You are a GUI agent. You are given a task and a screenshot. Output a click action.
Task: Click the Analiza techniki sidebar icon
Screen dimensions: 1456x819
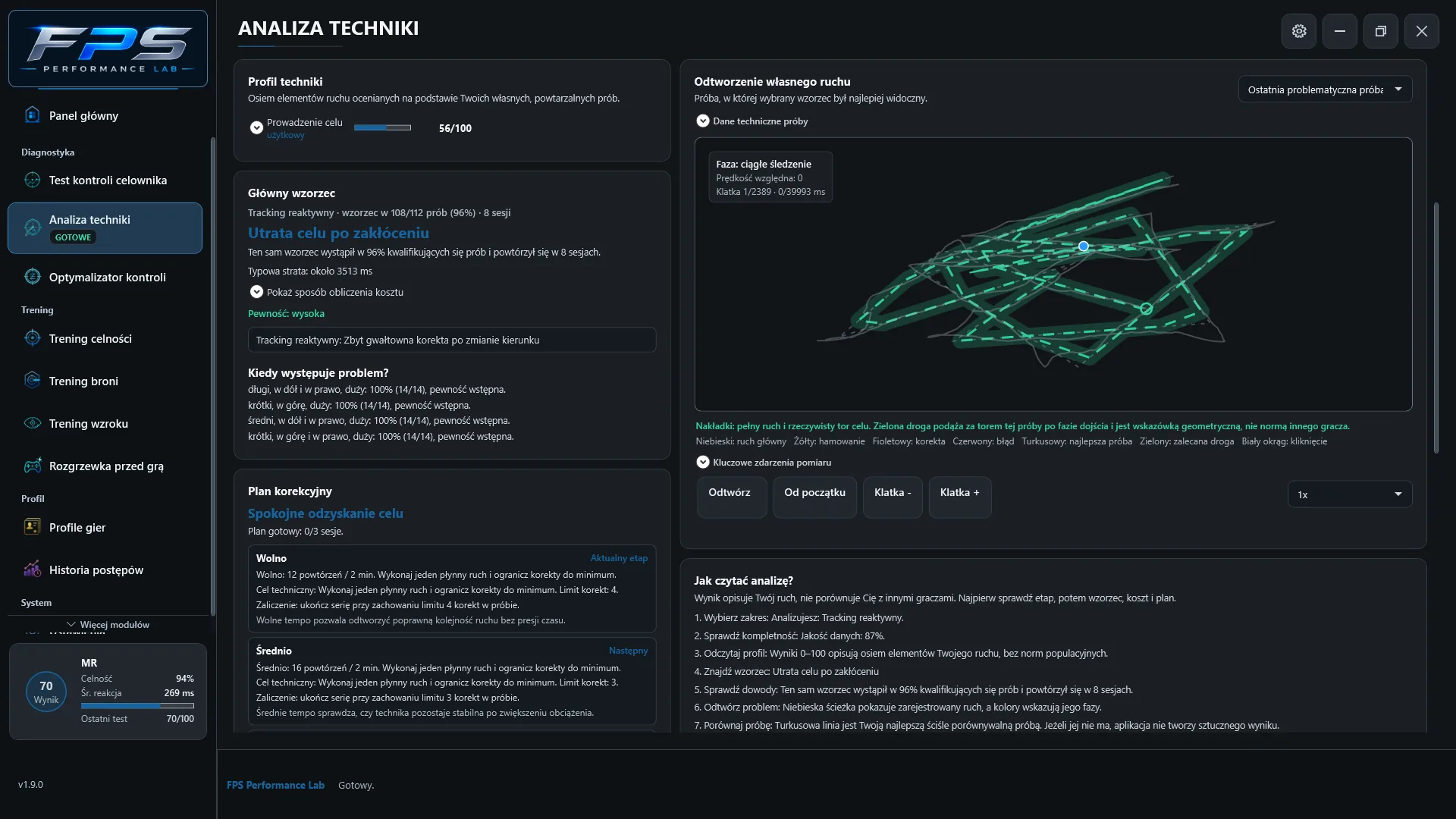click(32, 227)
